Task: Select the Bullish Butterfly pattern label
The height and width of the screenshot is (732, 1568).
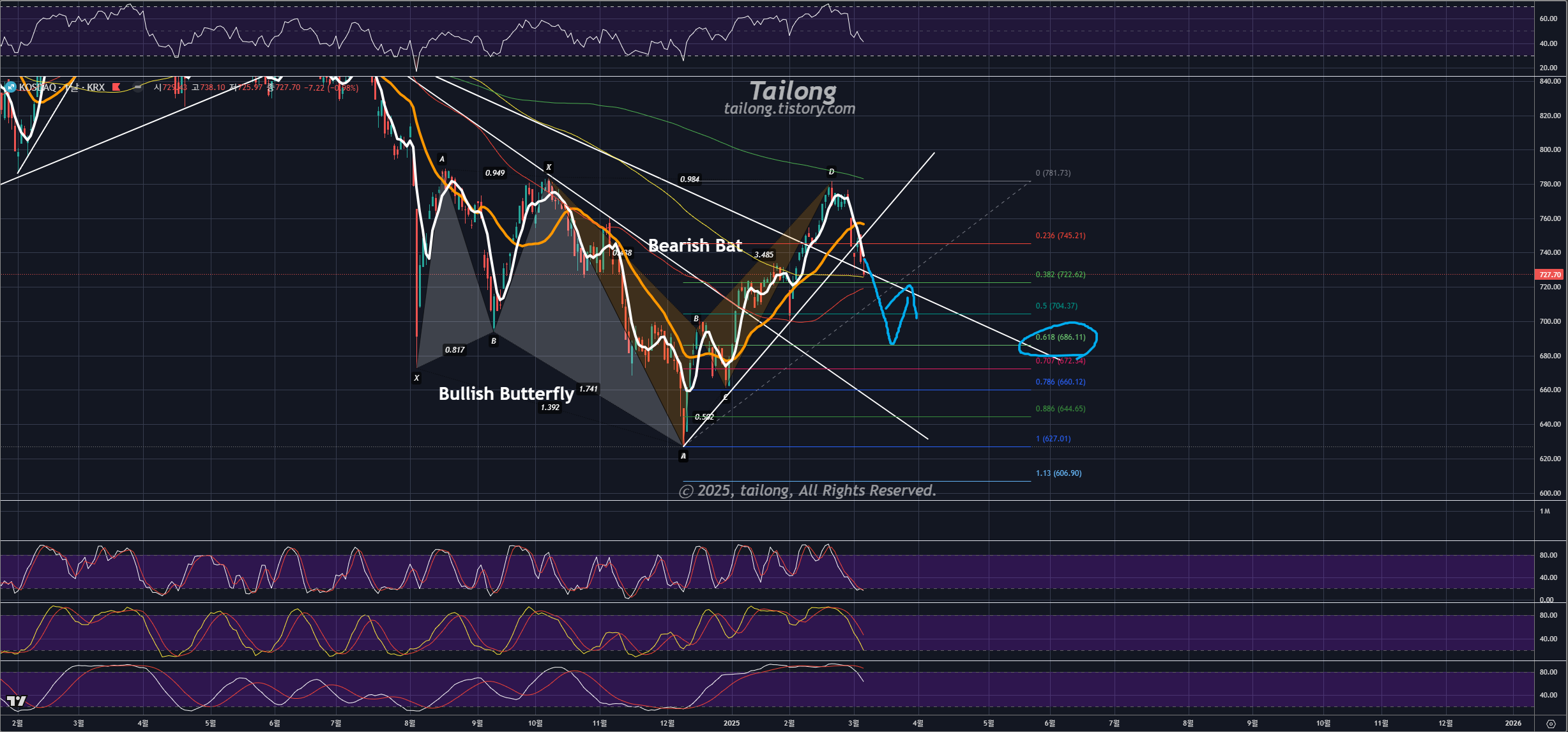Action: (x=506, y=393)
